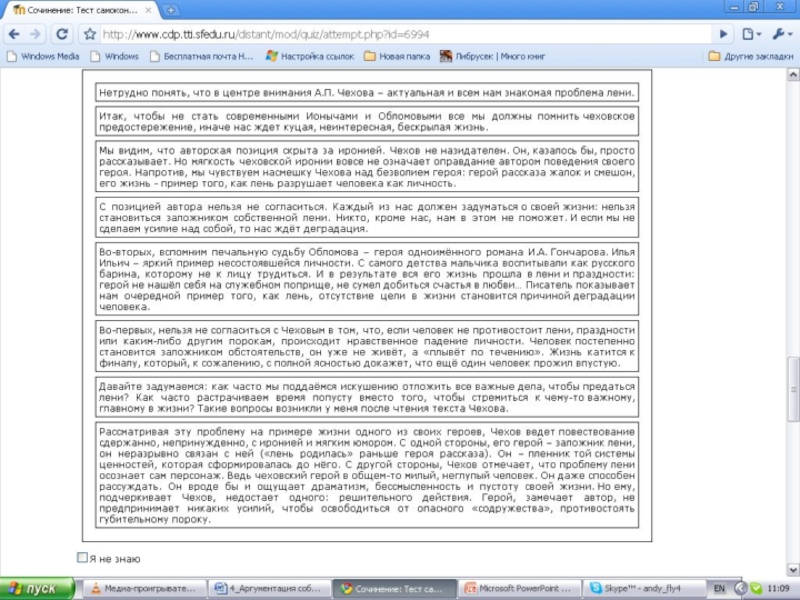Viewport: 800px width, 600px height.
Task: Open the Windows Media bookmark
Action: click(43, 56)
